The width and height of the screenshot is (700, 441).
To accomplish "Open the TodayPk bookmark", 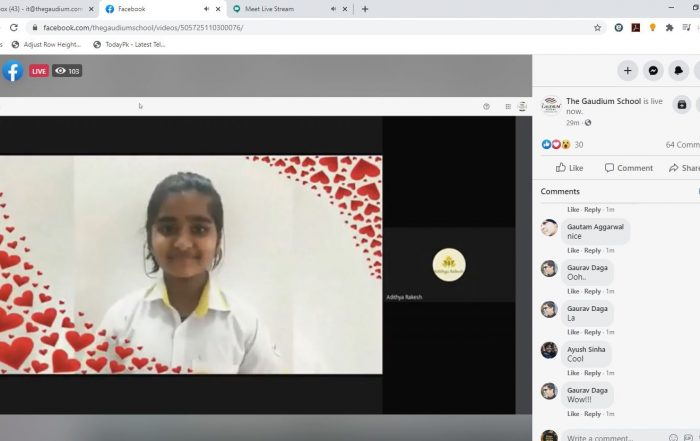I will click(129, 45).
